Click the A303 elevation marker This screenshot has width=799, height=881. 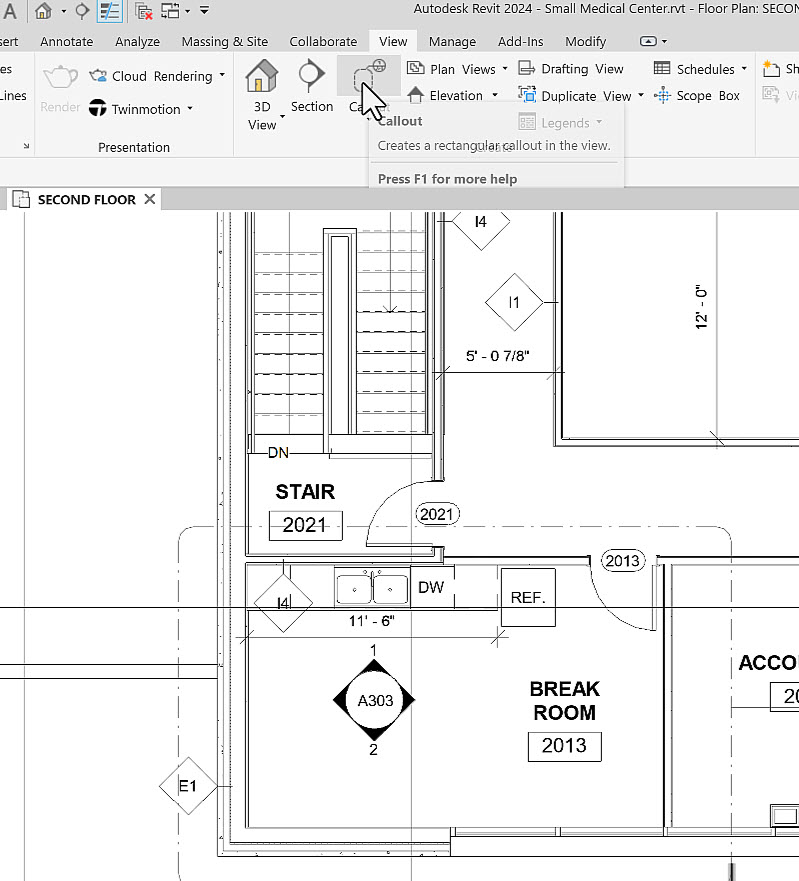tap(374, 700)
